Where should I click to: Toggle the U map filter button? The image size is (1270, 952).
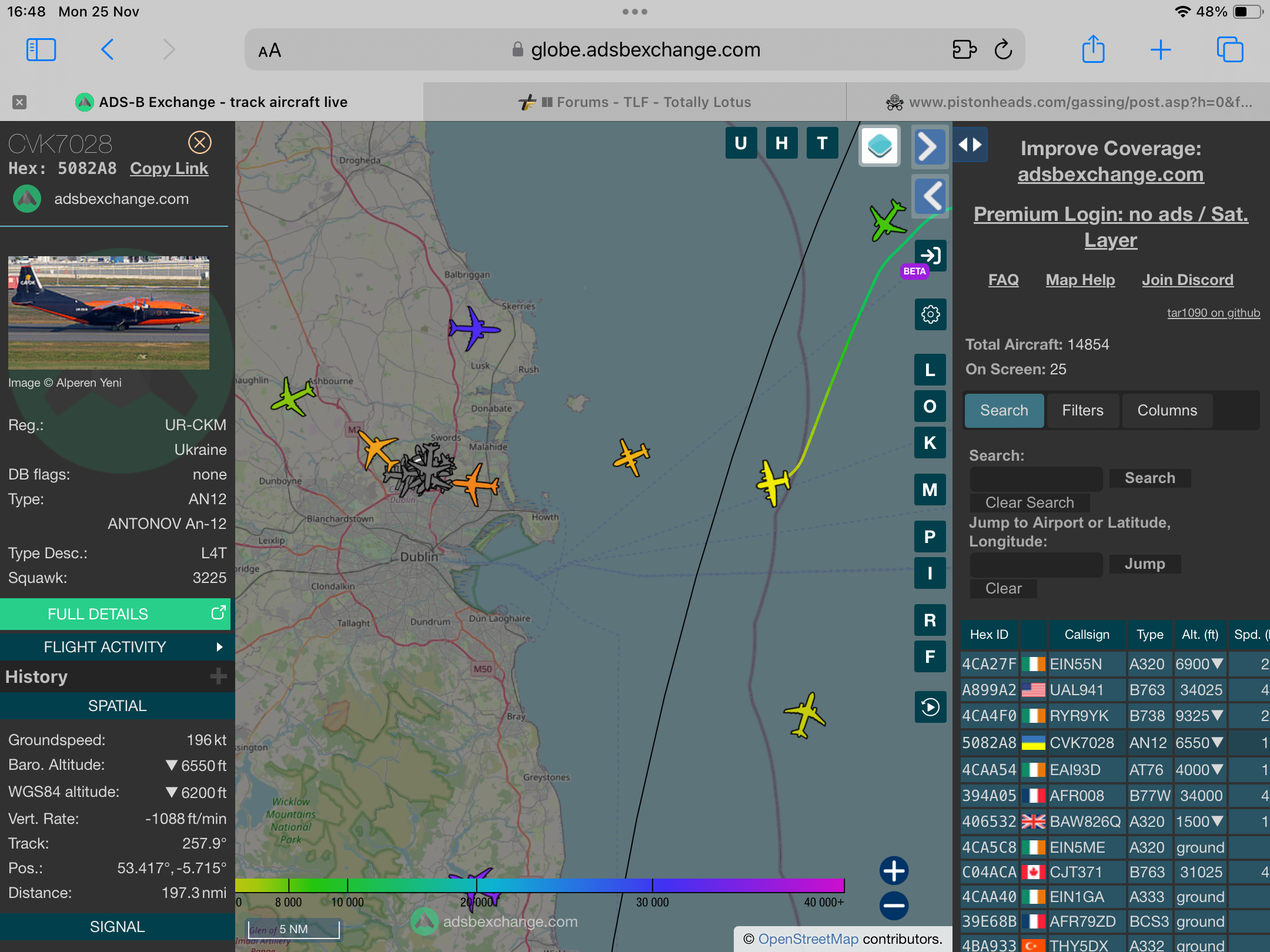(x=741, y=143)
